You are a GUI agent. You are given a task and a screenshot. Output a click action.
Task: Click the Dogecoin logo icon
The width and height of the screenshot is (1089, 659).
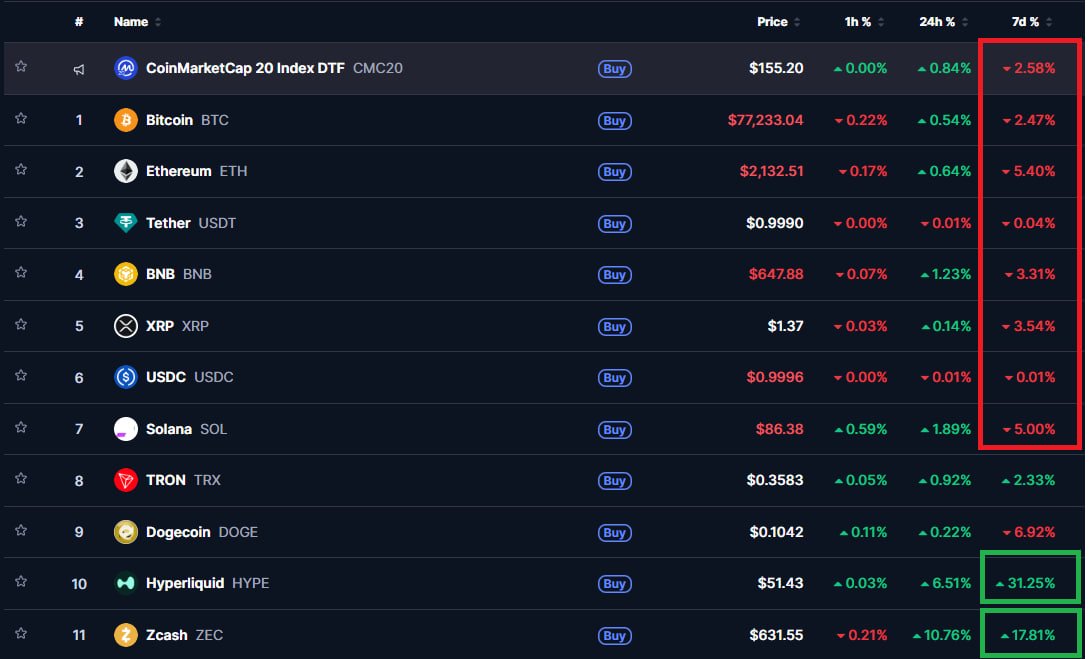click(x=126, y=532)
